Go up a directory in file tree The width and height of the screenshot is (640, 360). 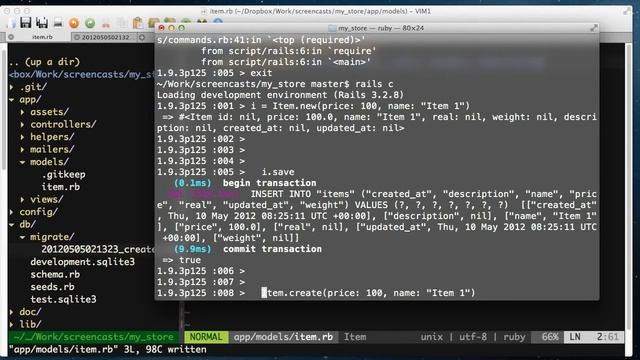(x=44, y=62)
